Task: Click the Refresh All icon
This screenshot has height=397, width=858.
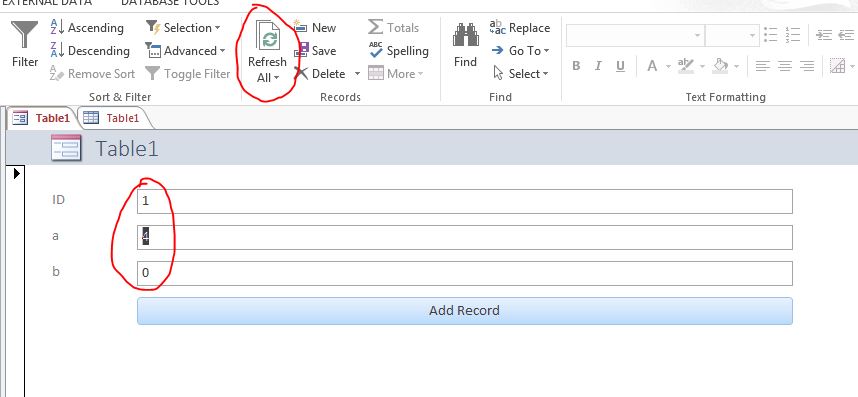Action: (268, 38)
